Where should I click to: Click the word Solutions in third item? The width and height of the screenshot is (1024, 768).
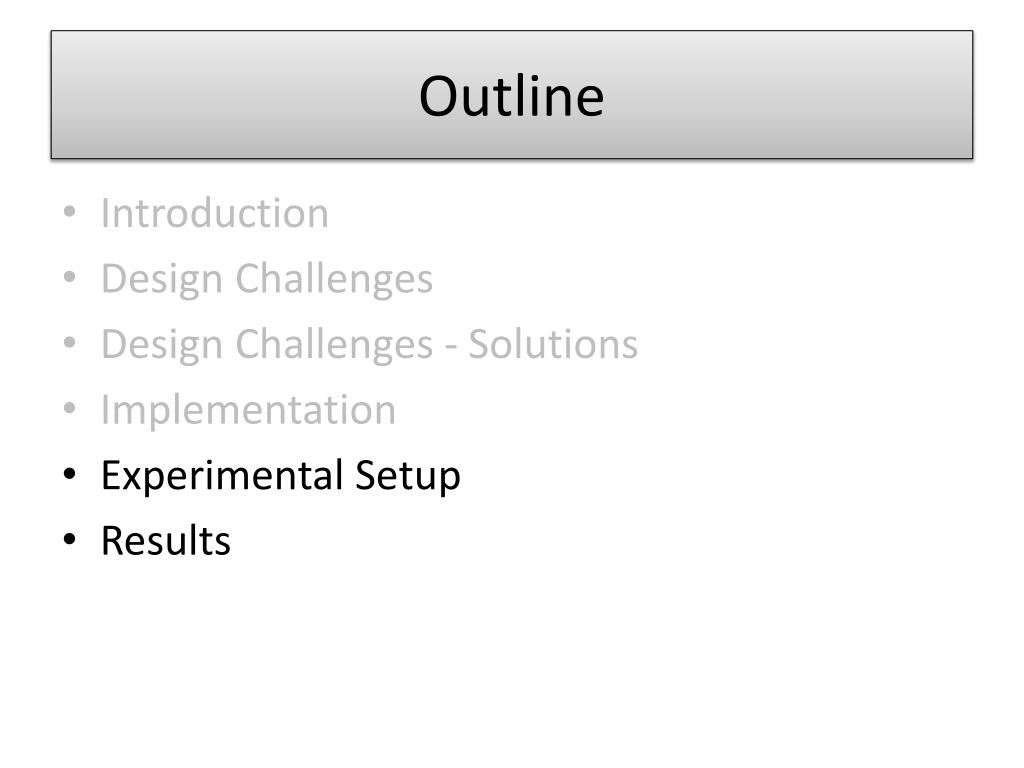pyautogui.click(x=553, y=344)
